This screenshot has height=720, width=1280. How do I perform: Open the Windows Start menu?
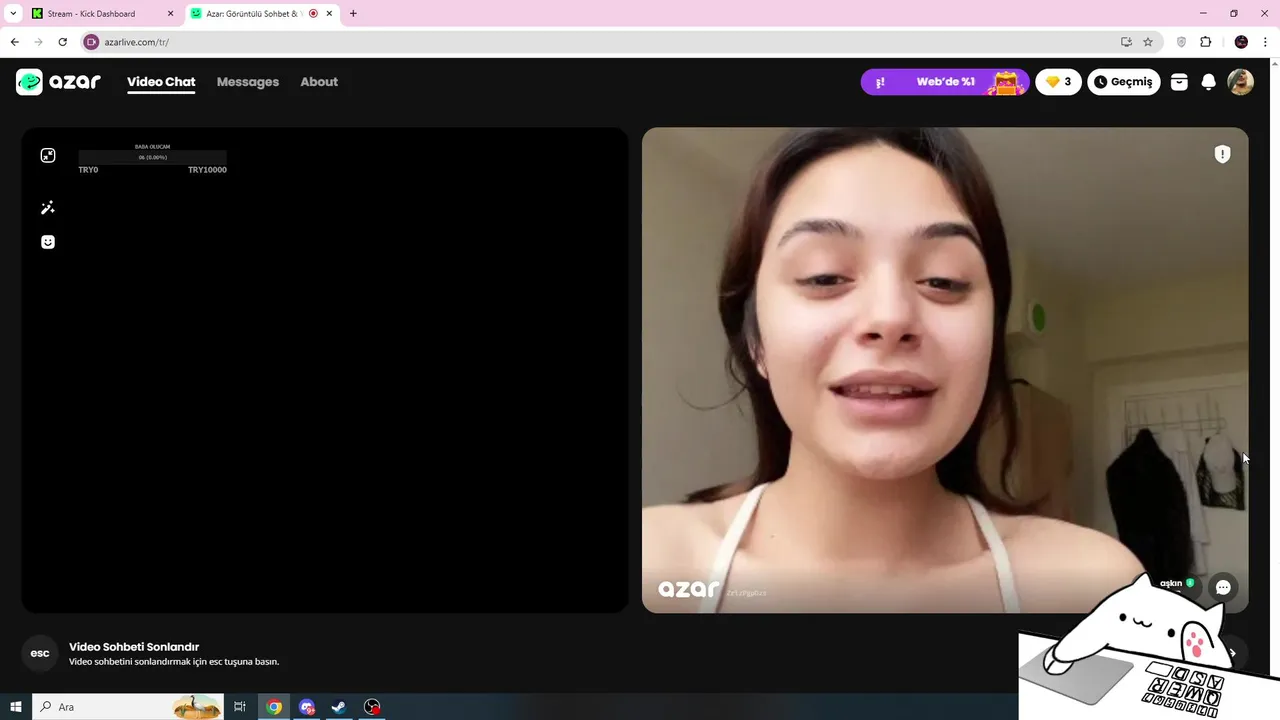tap(16, 707)
